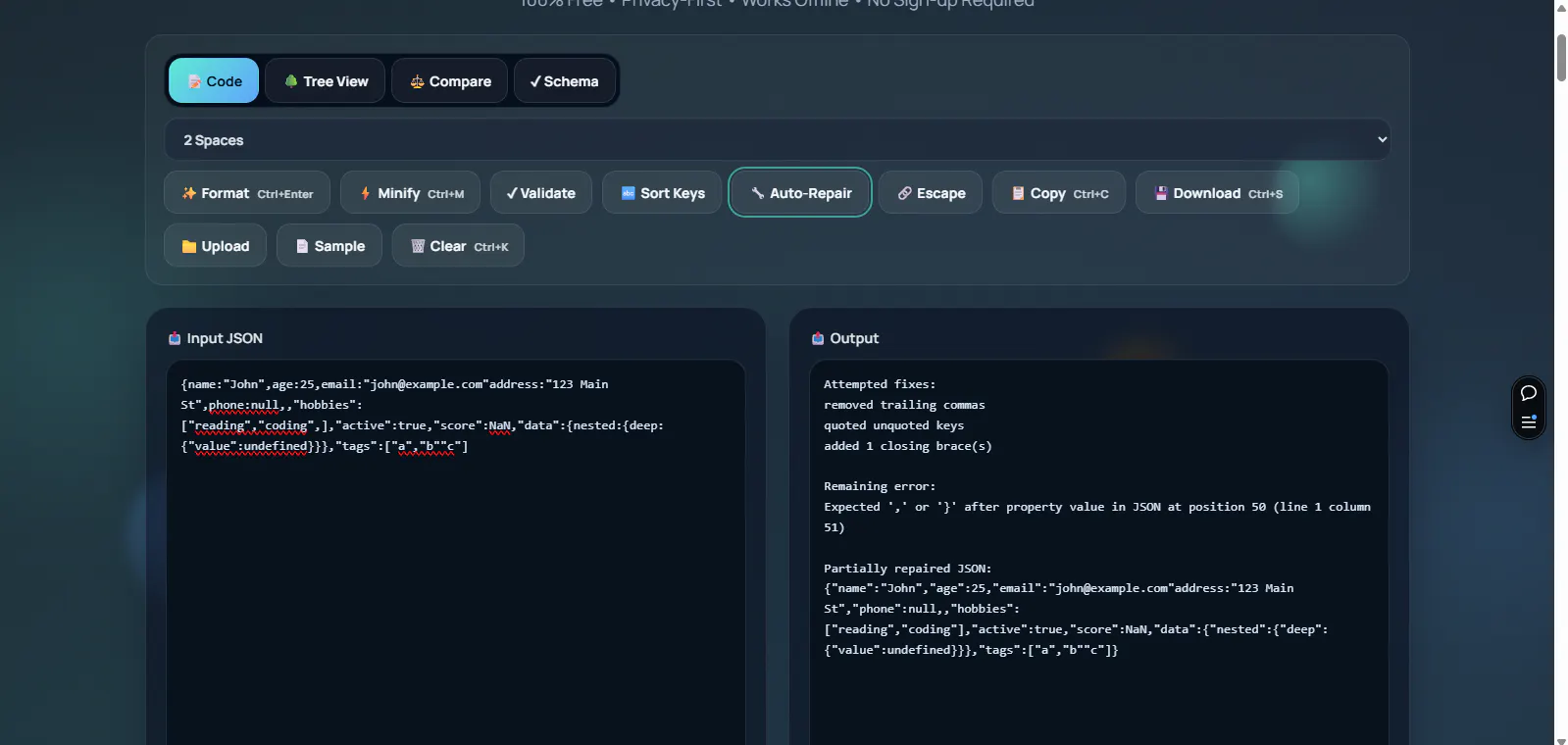
Task: Click the clipboard icon on Copy
Action: 1018,193
